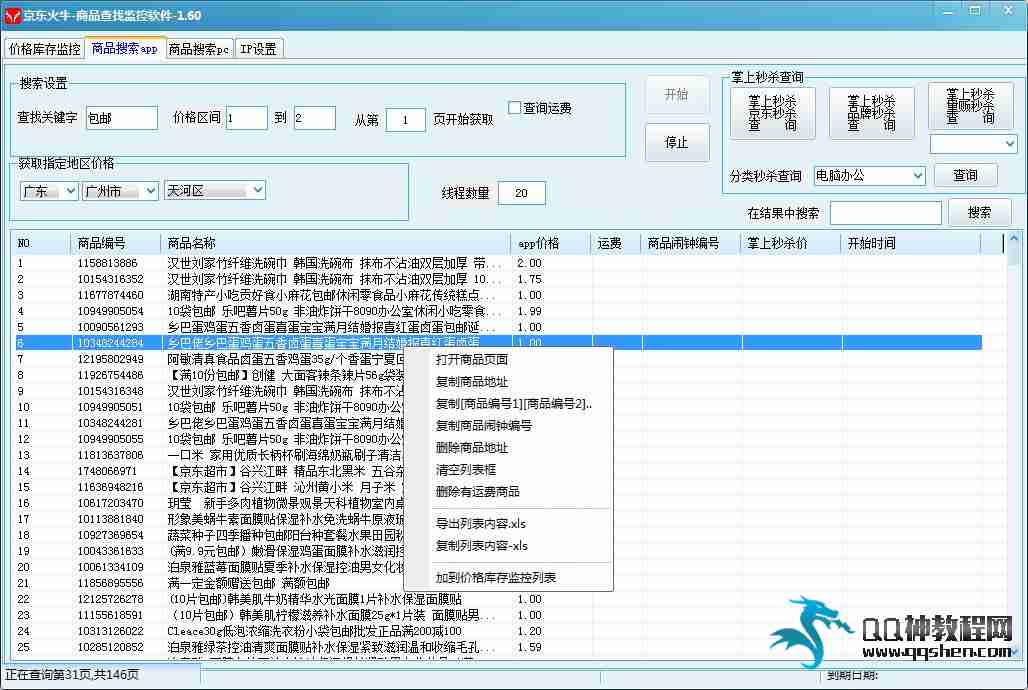This screenshot has height=690, width=1028.
Task: Click the 京东火牛 app icon in title bar
Action: click(12, 14)
